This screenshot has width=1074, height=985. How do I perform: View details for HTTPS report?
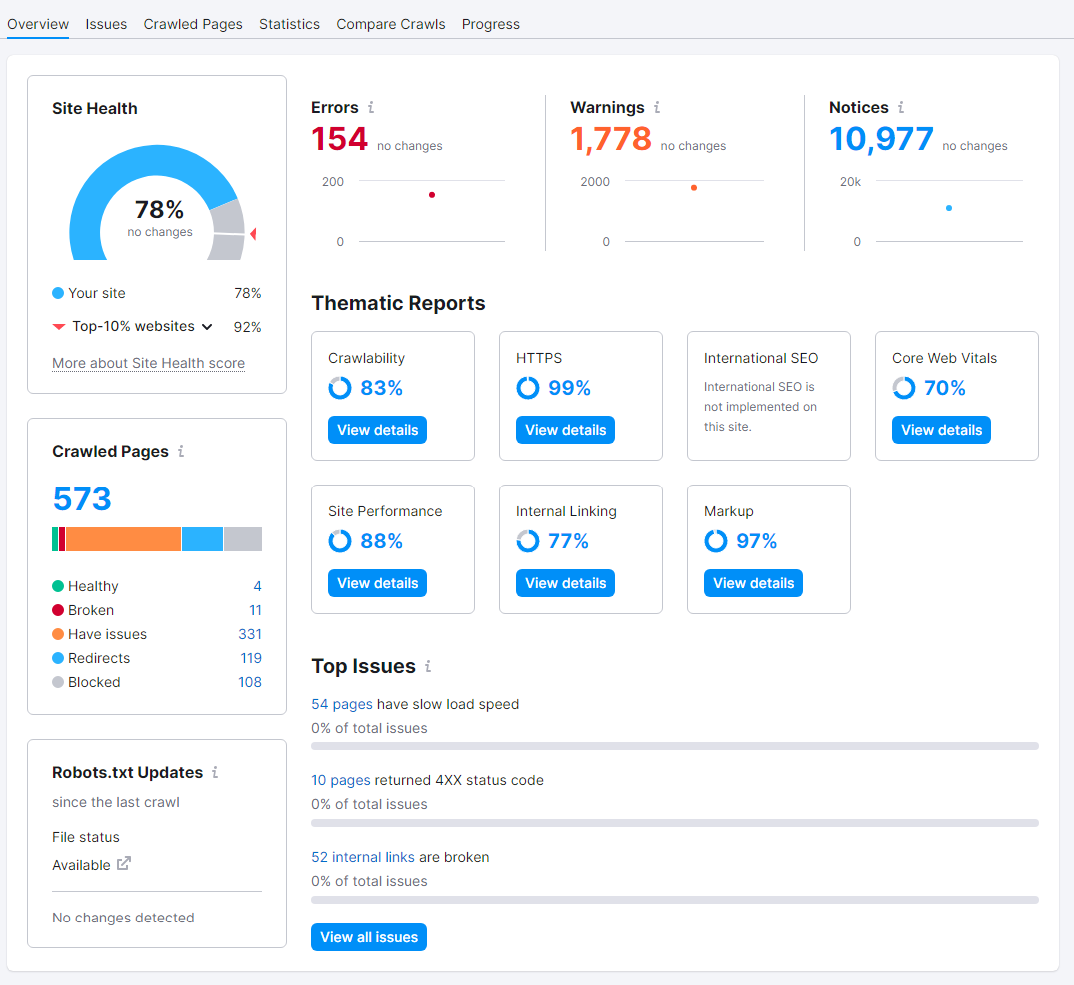tap(565, 430)
